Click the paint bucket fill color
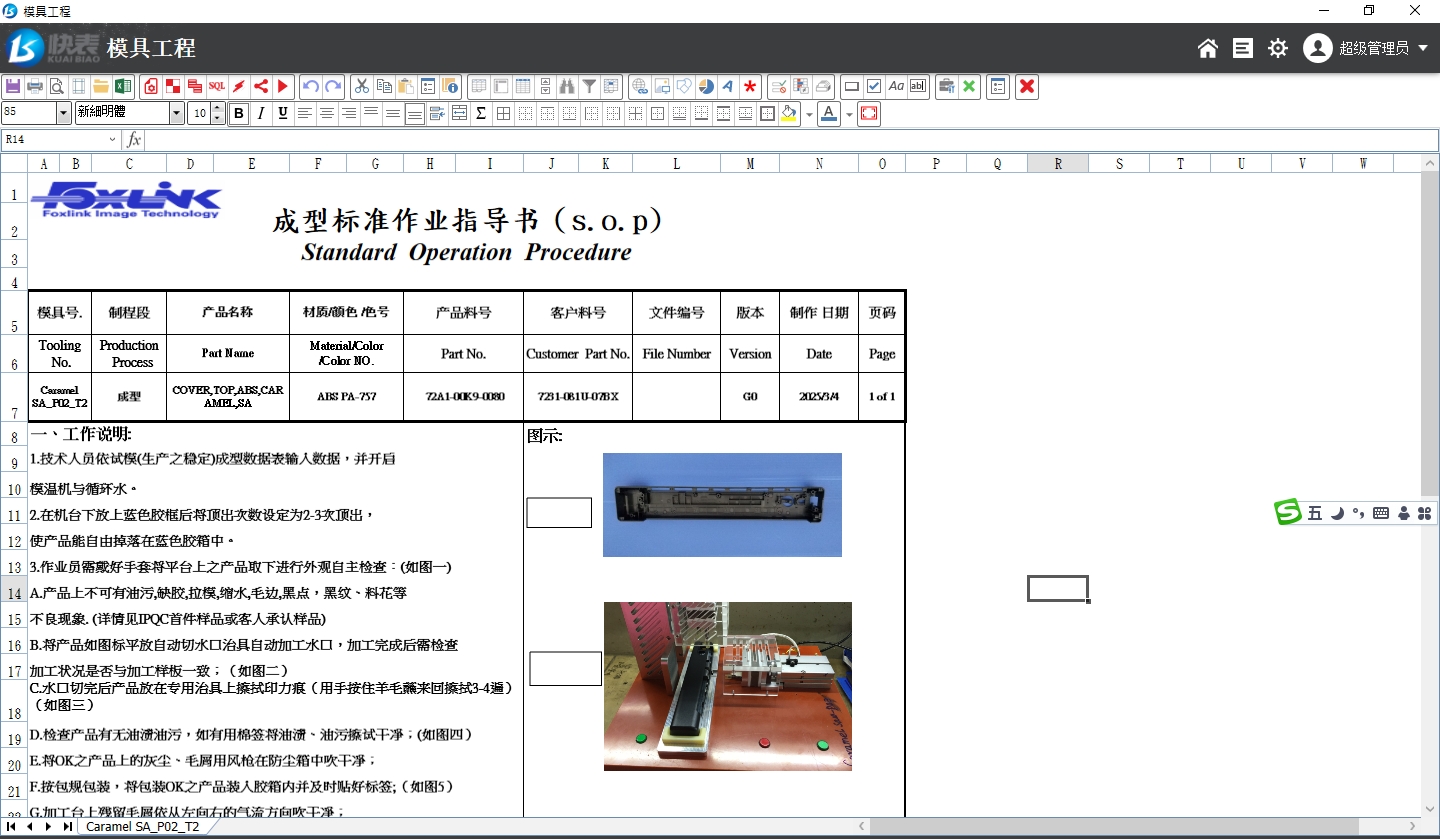 789,113
